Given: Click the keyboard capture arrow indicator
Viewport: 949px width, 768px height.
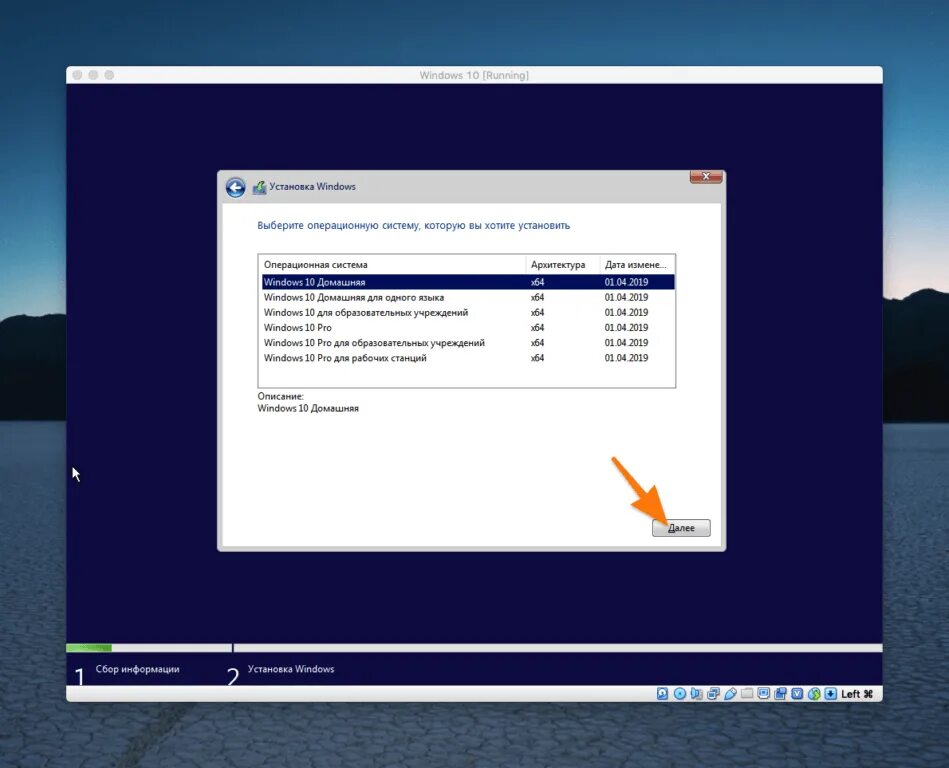Looking at the screenshot, I should [x=831, y=694].
